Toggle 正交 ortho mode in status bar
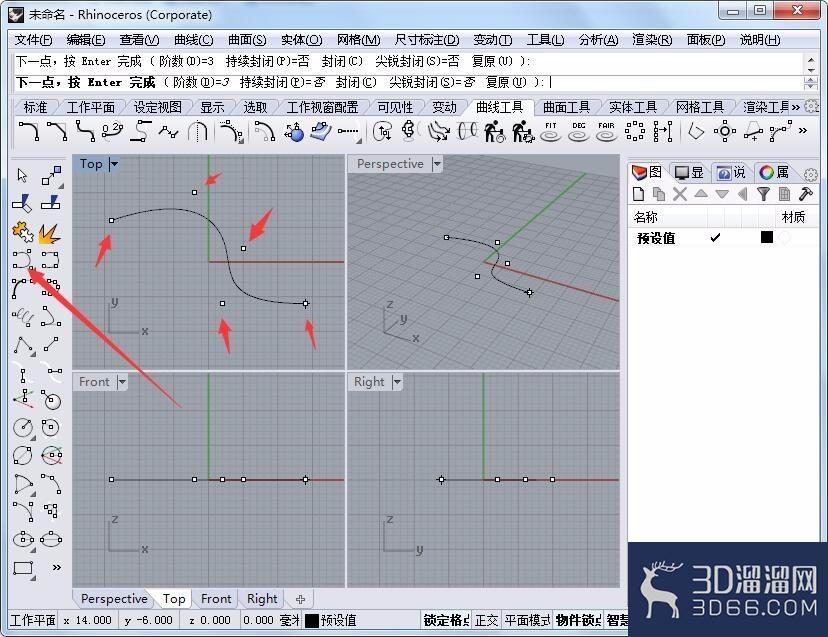This screenshot has width=828, height=637. click(x=486, y=620)
